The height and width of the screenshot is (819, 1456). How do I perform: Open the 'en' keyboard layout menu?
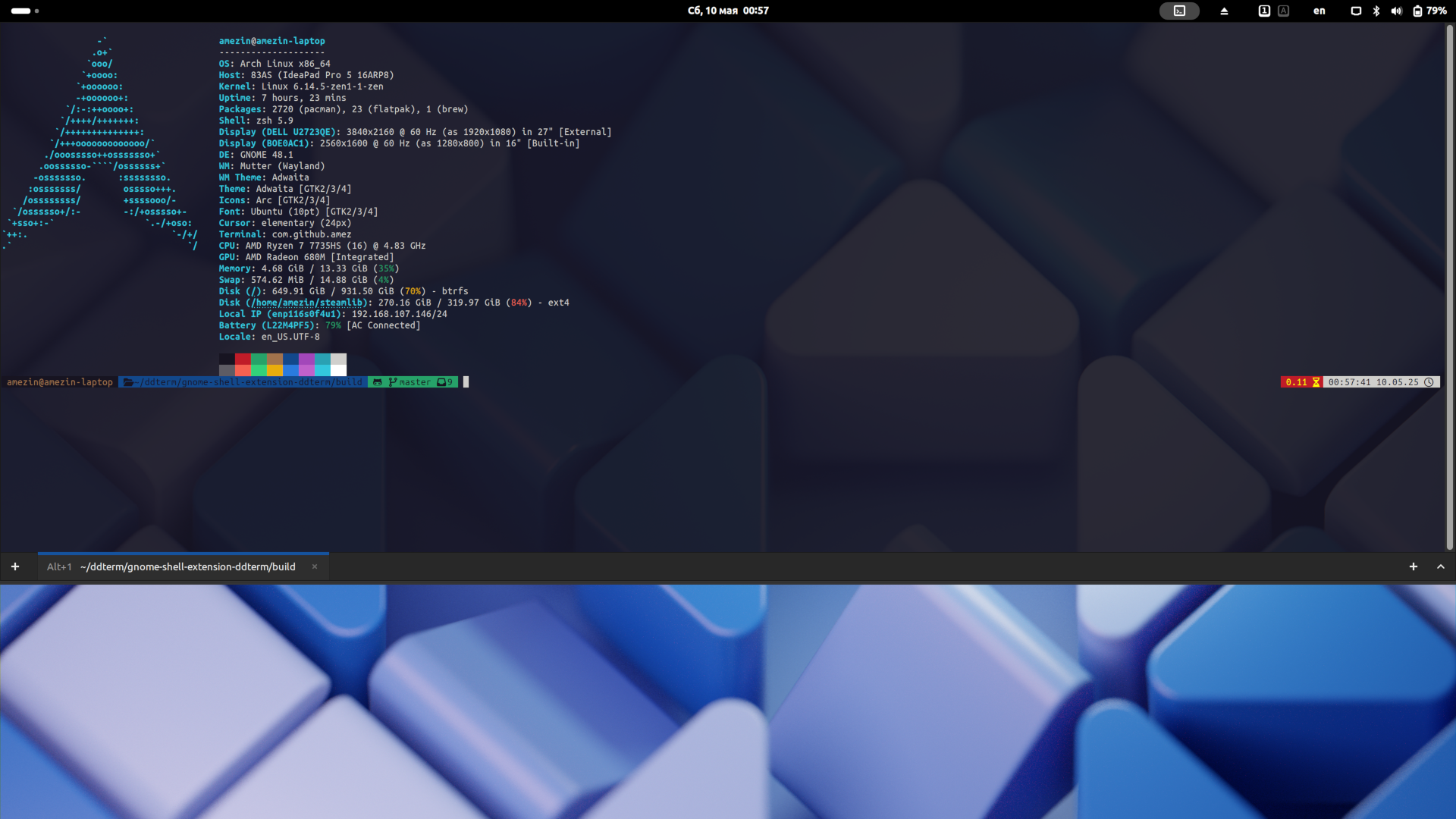point(1319,11)
